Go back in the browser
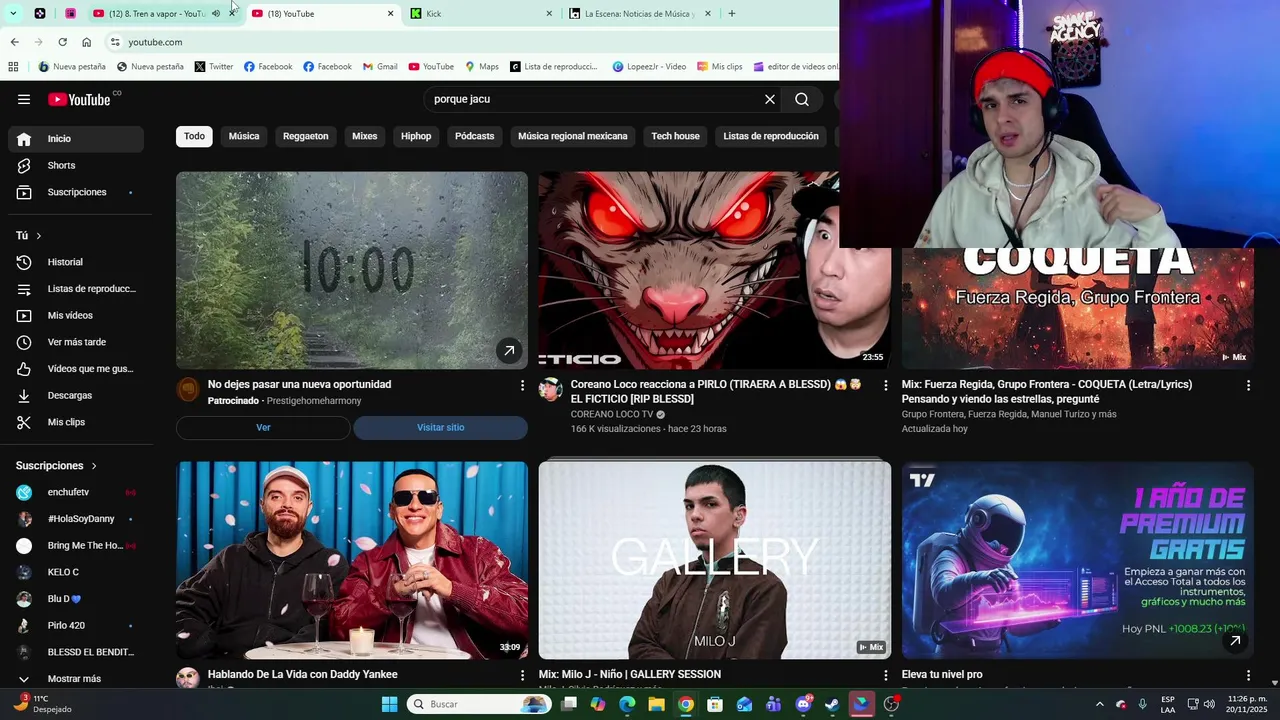This screenshot has width=1280, height=720. tap(14, 42)
